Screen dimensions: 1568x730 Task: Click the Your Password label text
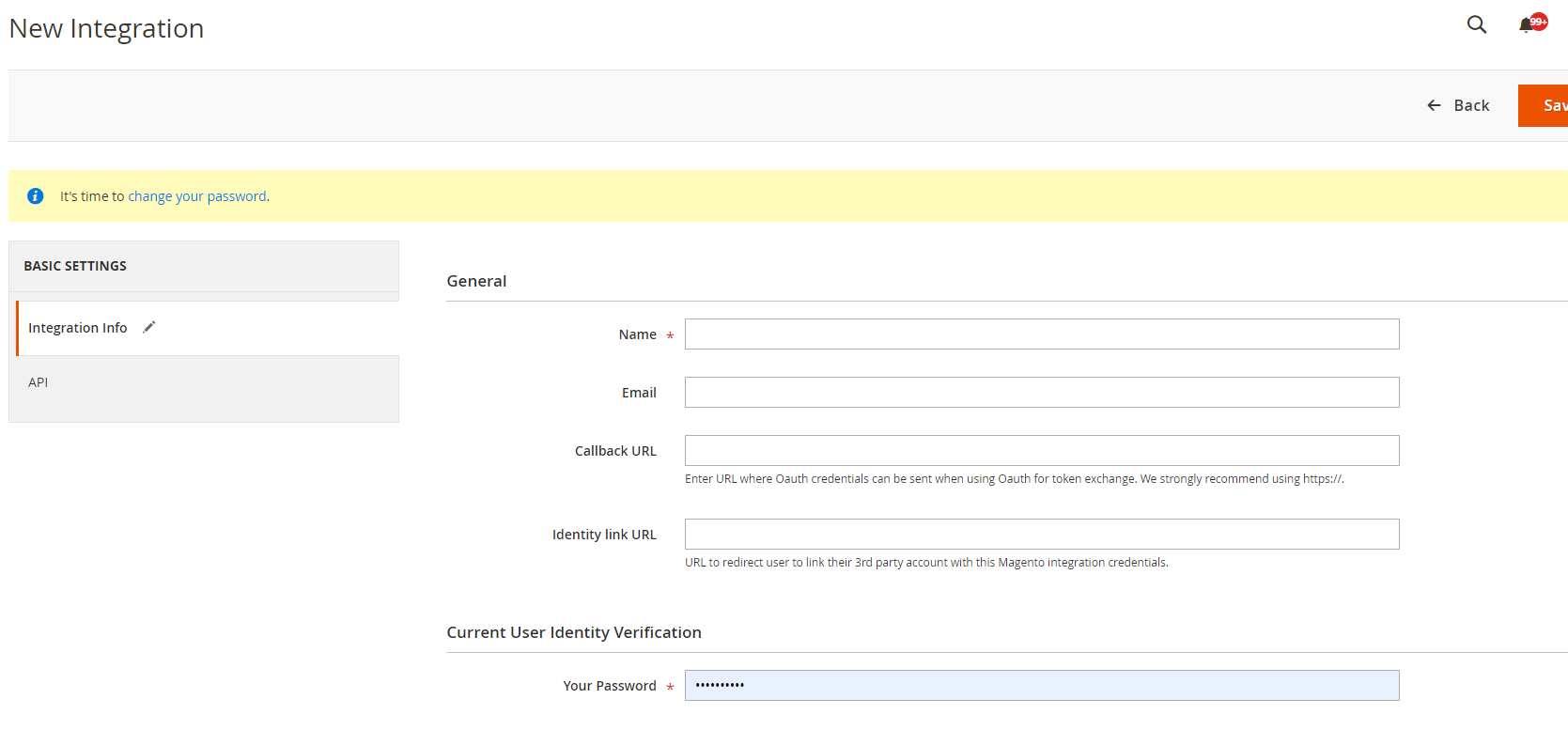610,686
